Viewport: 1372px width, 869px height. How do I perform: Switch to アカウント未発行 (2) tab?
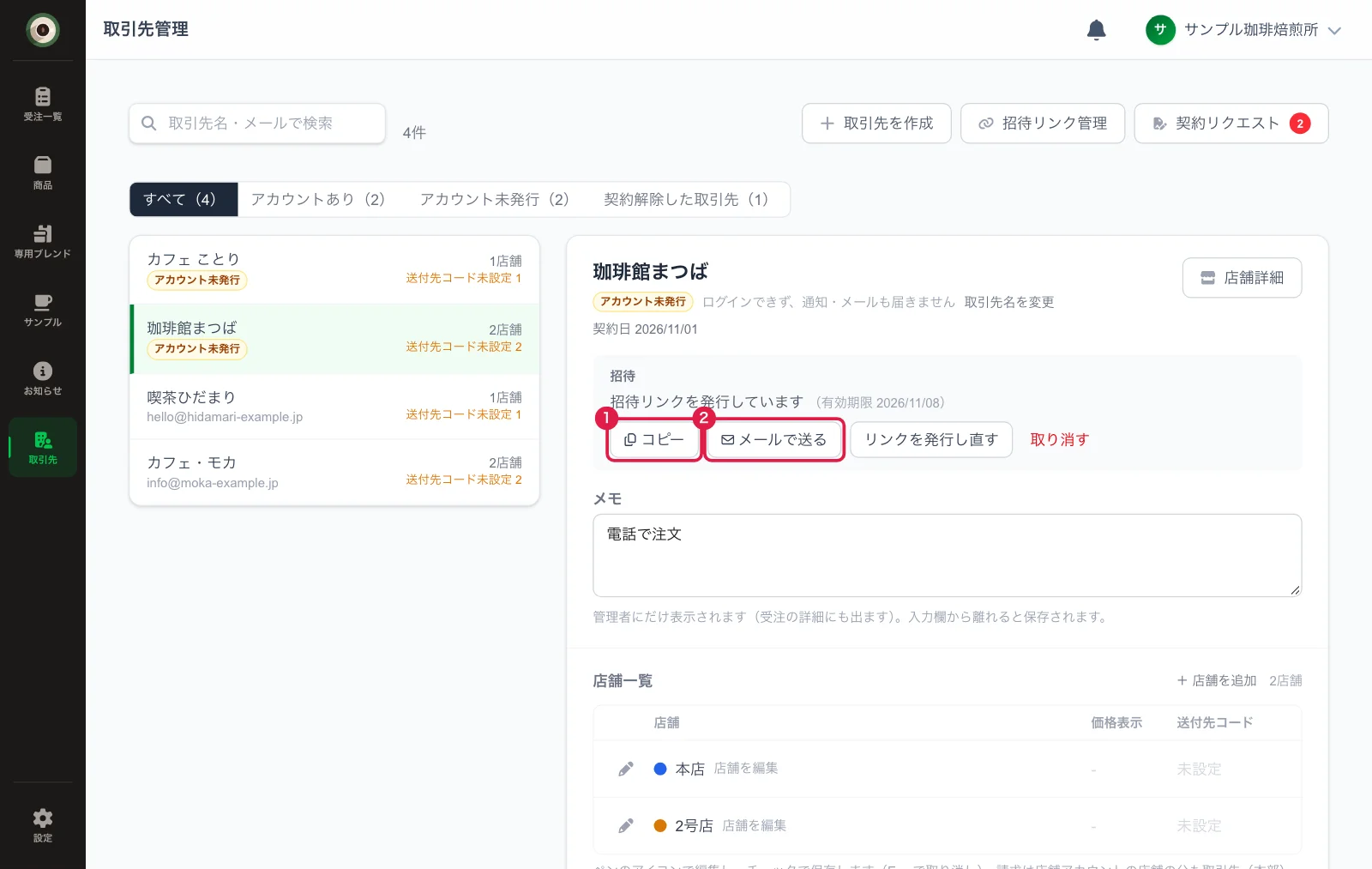499,199
